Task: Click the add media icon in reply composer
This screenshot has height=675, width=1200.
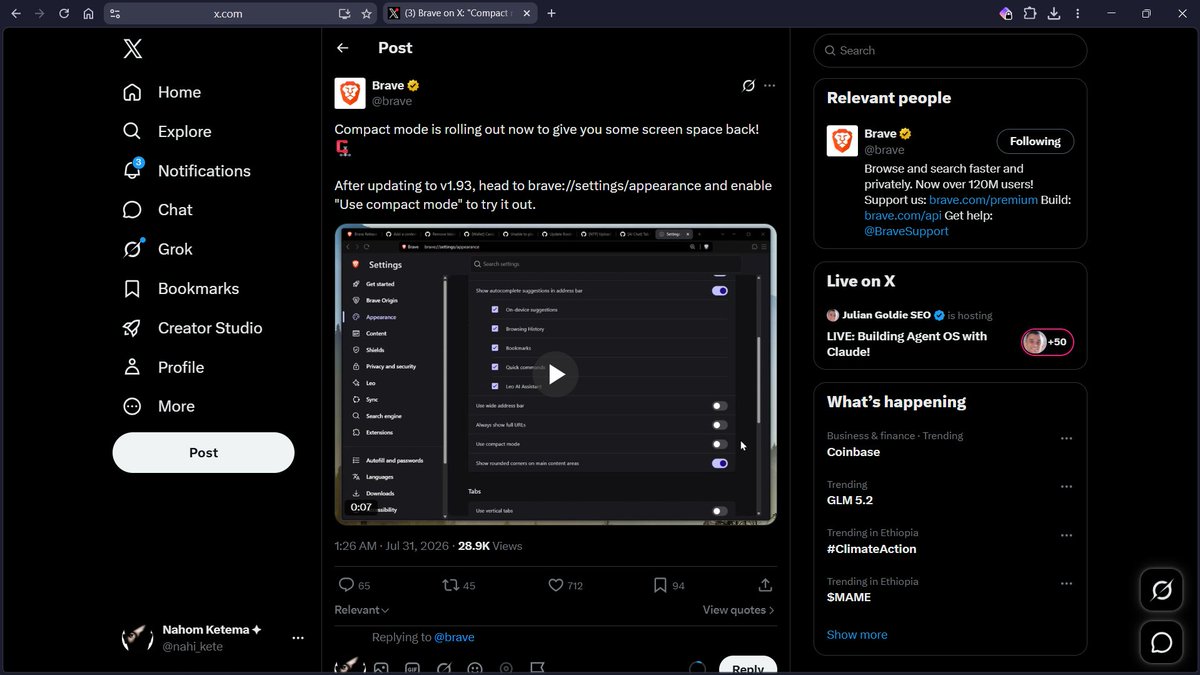Action: click(x=381, y=668)
